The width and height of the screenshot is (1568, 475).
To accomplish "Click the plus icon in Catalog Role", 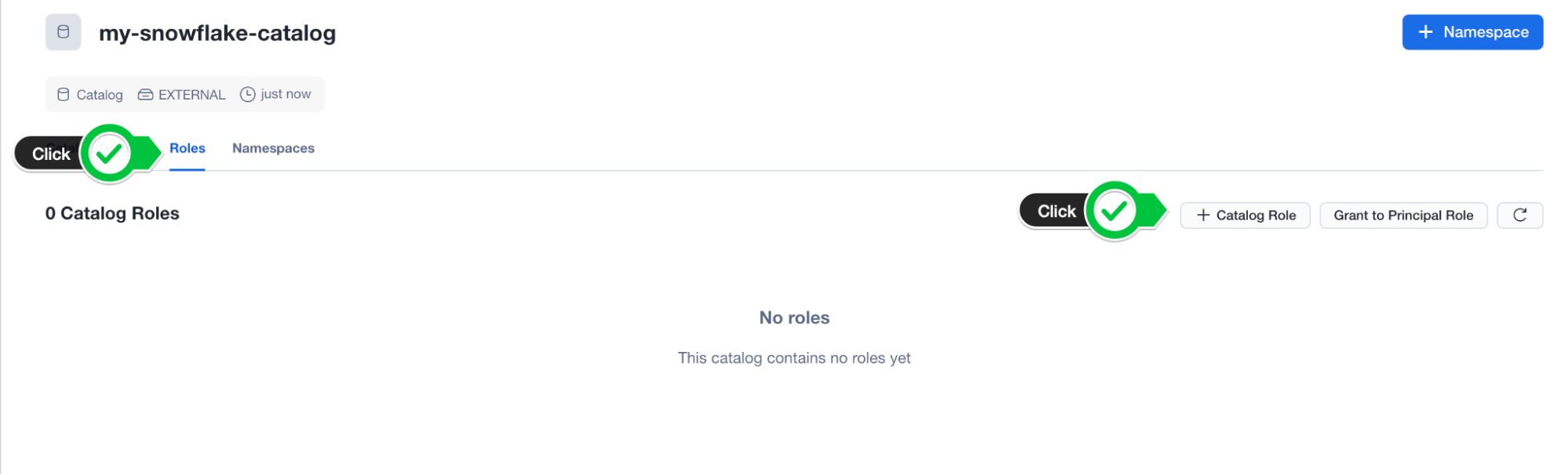I will 1203,215.
